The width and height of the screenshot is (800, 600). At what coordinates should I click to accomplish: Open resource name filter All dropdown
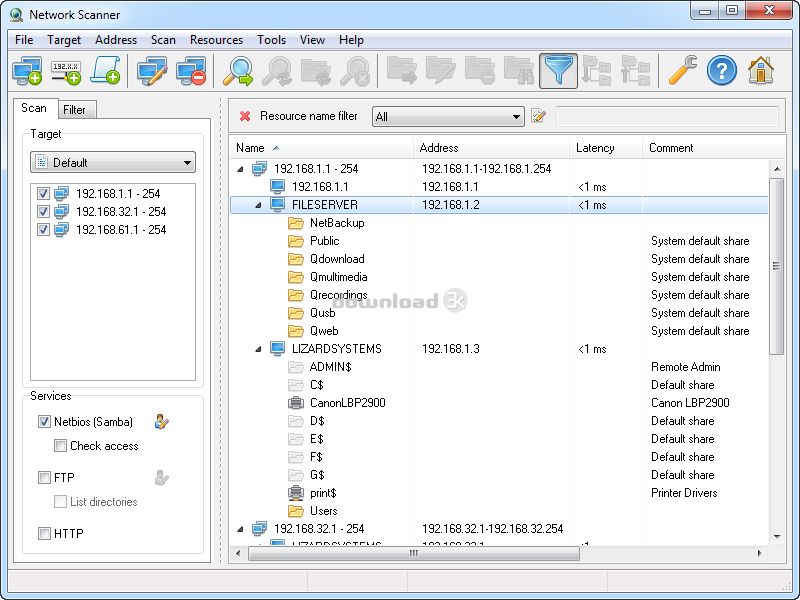click(448, 116)
